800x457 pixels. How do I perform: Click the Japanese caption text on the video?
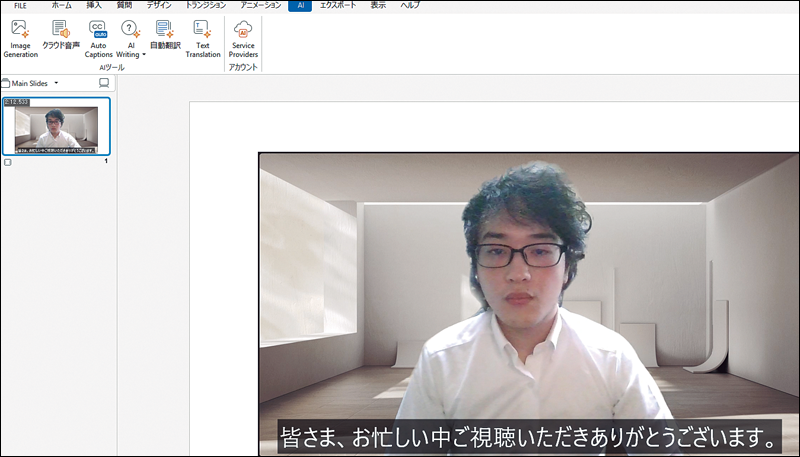(x=528, y=436)
